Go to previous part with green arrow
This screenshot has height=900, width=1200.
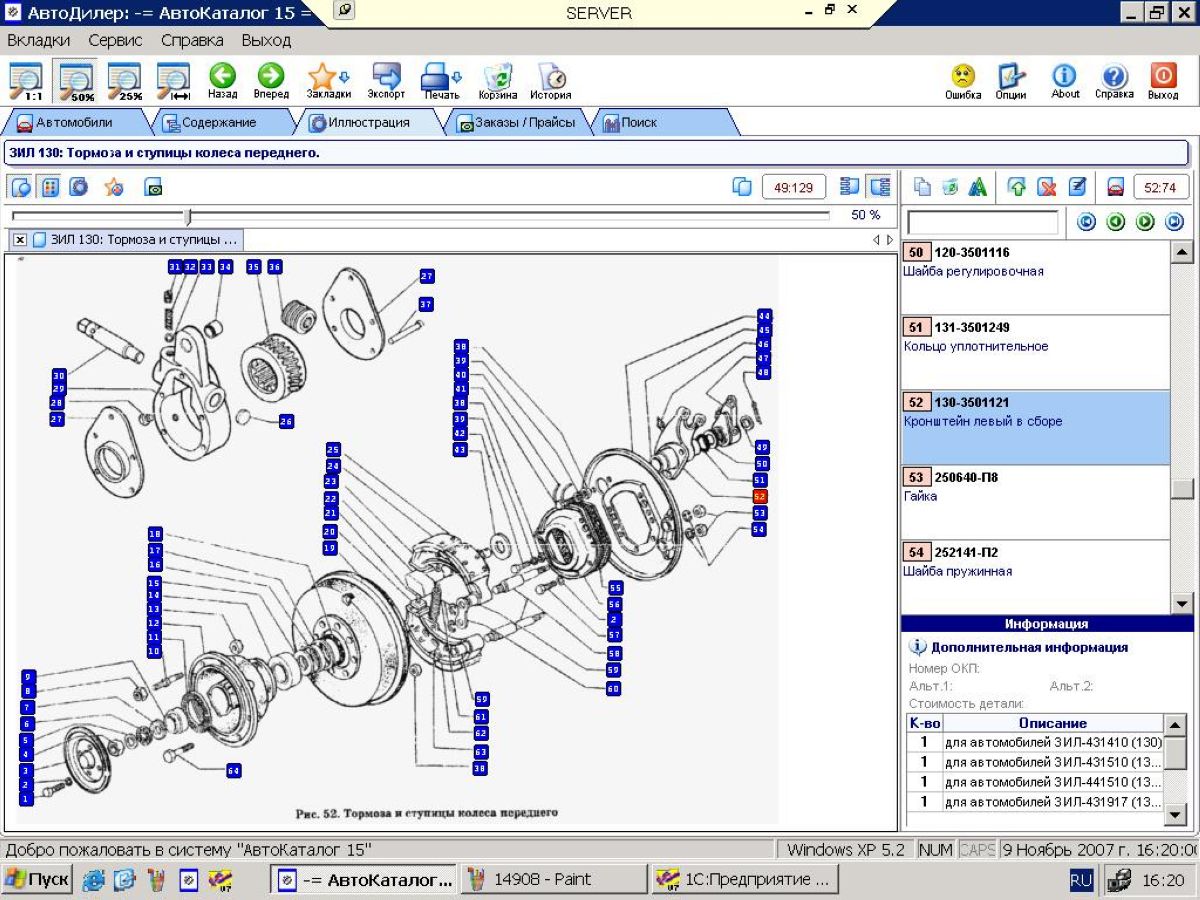(1116, 222)
